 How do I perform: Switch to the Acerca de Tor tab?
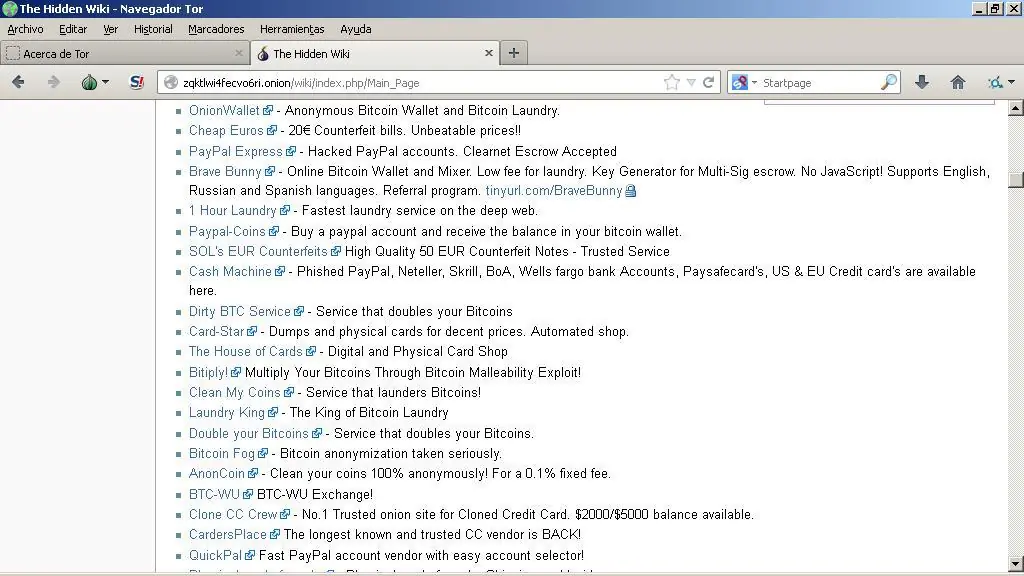[125, 54]
